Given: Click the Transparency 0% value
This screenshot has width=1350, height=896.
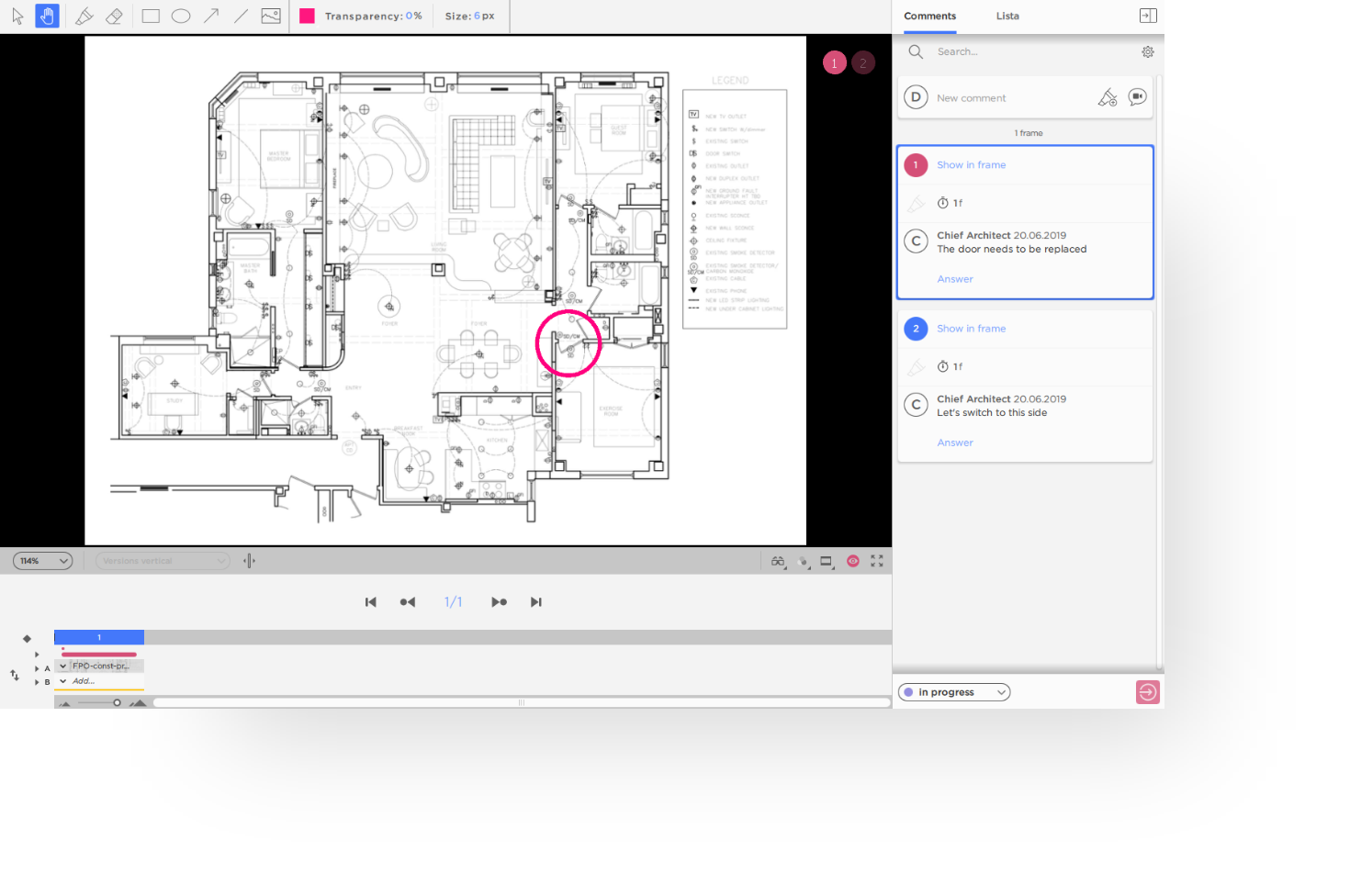Looking at the screenshot, I should (x=413, y=16).
